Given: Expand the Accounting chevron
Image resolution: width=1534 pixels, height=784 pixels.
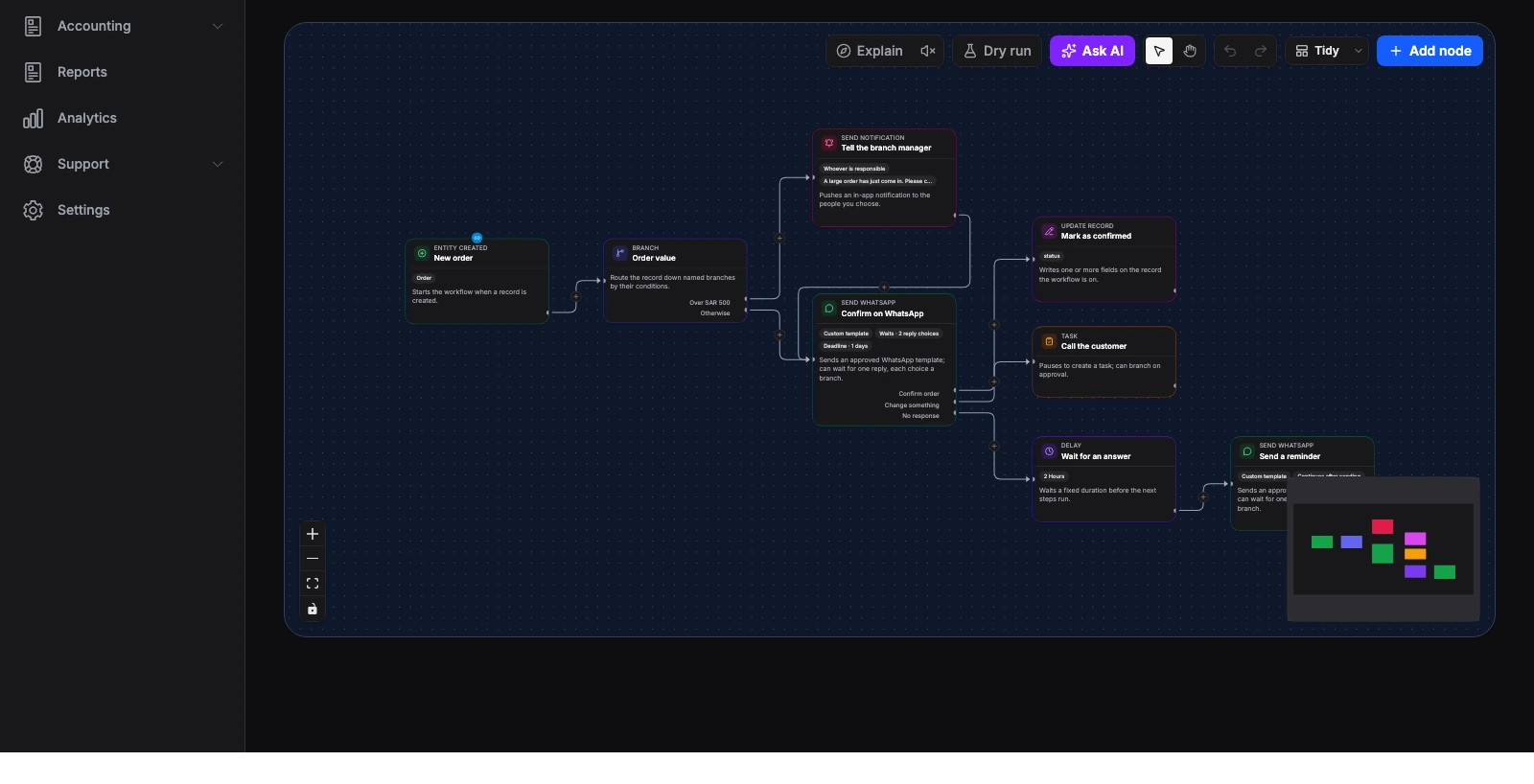Looking at the screenshot, I should click(x=218, y=26).
